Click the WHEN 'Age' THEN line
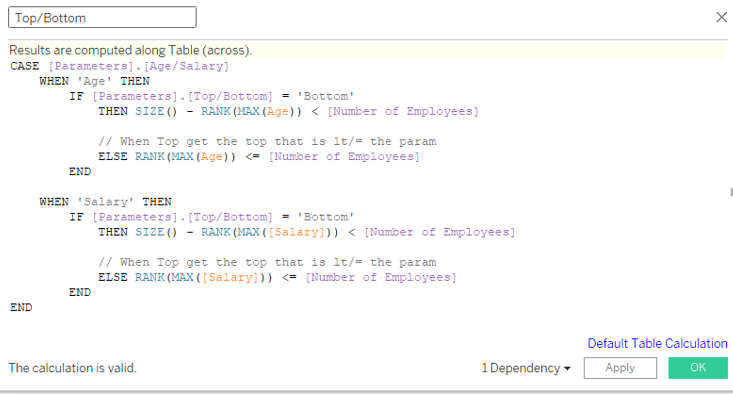 click(x=94, y=81)
